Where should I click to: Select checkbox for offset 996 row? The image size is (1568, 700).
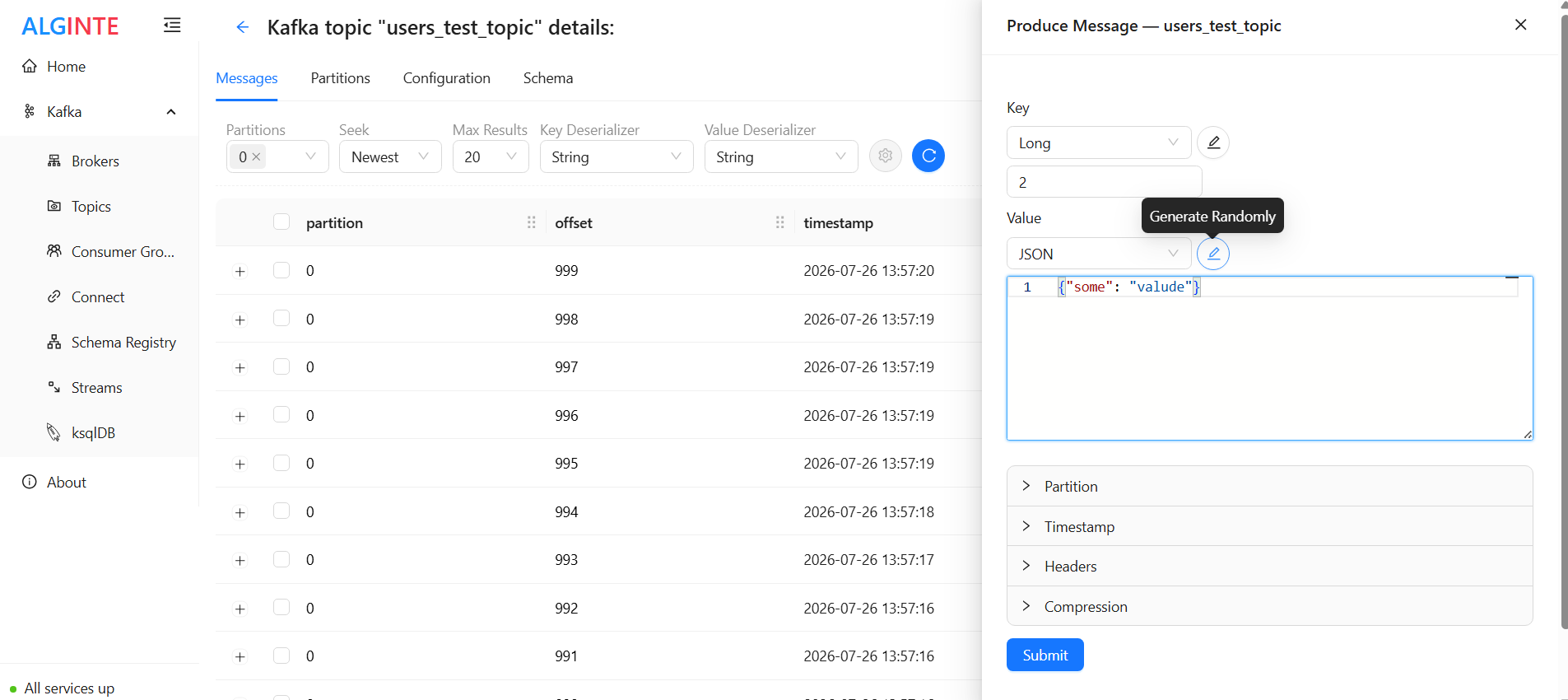[x=281, y=414]
